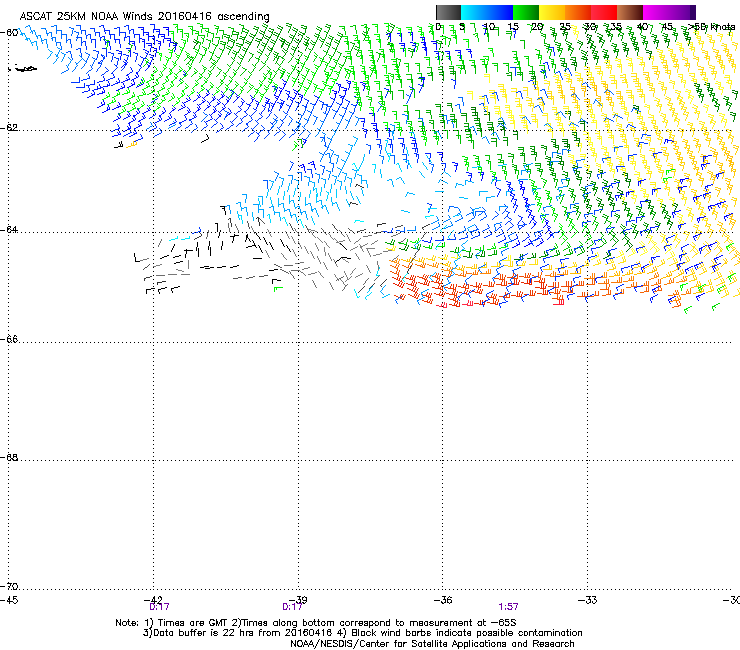Click the -45 longitude axis label

(9, 600)
